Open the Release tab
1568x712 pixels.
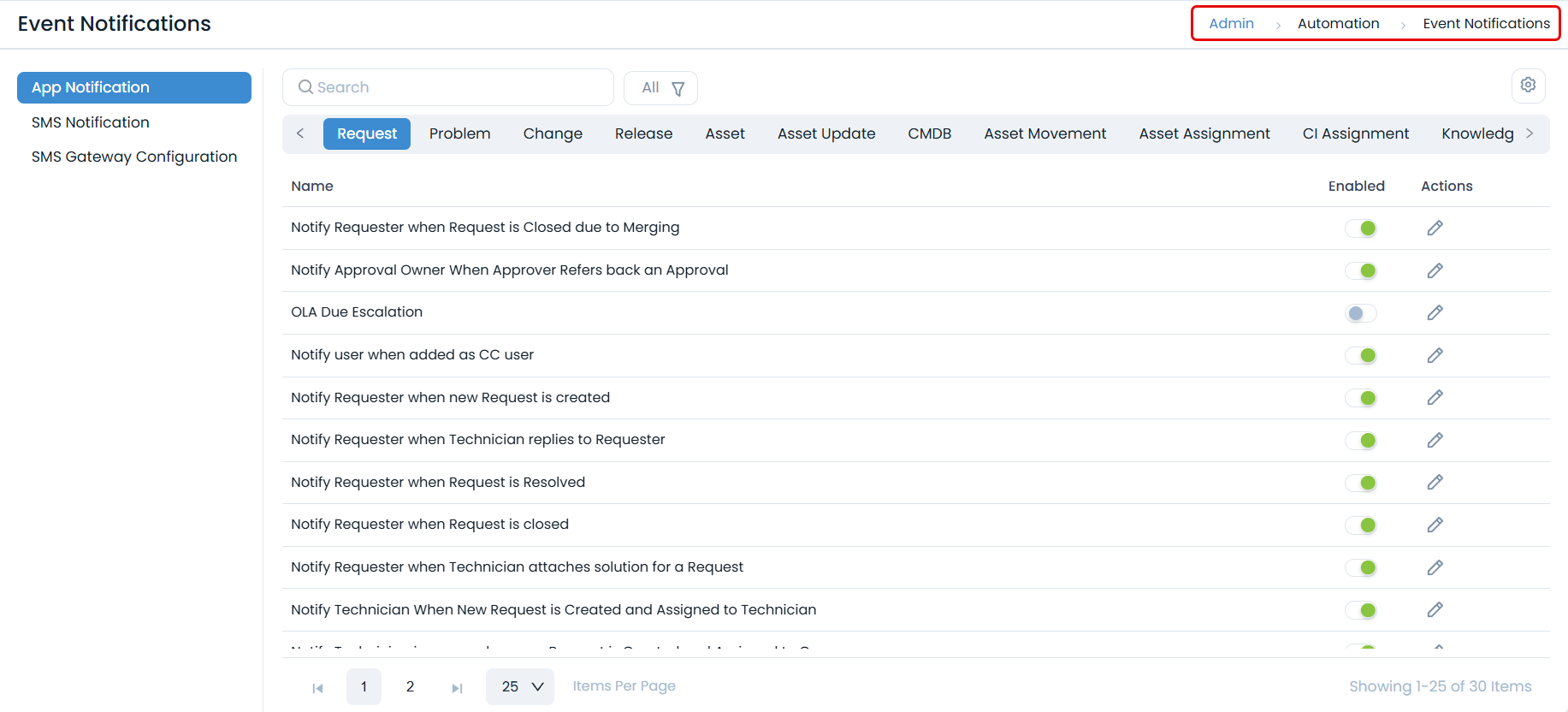click(x=643, y=133)
